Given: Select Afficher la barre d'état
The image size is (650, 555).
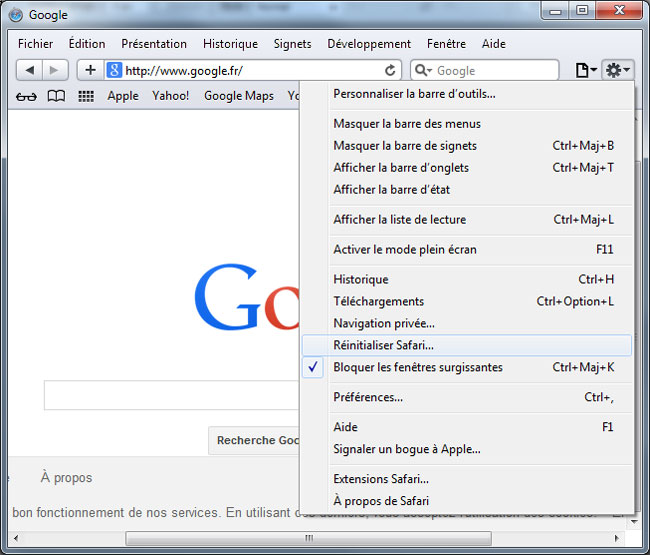Looking at the screenshot, I should pos(467,189).
